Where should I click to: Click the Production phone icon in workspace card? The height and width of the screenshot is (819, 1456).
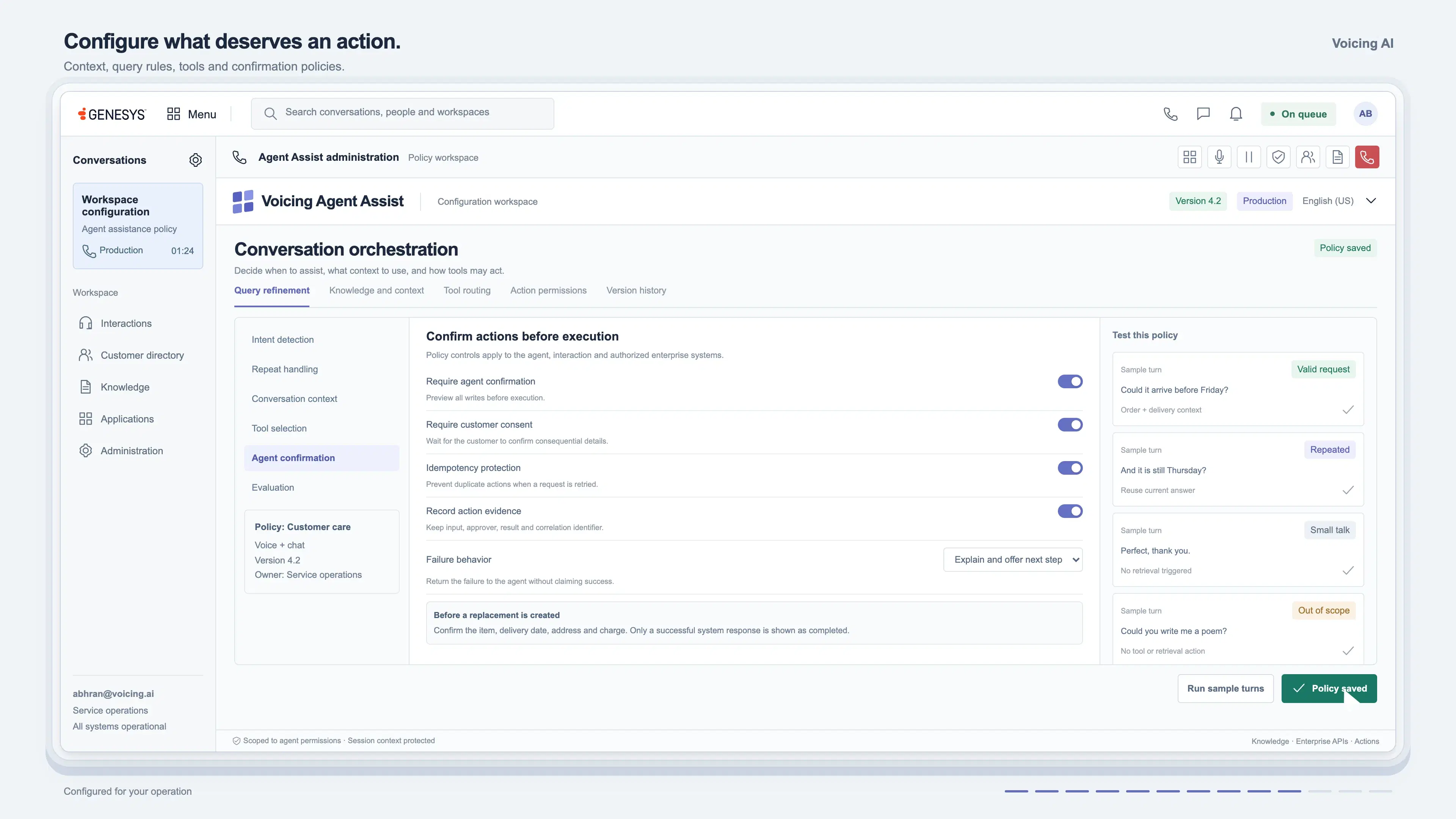click(x=89, y=251)
